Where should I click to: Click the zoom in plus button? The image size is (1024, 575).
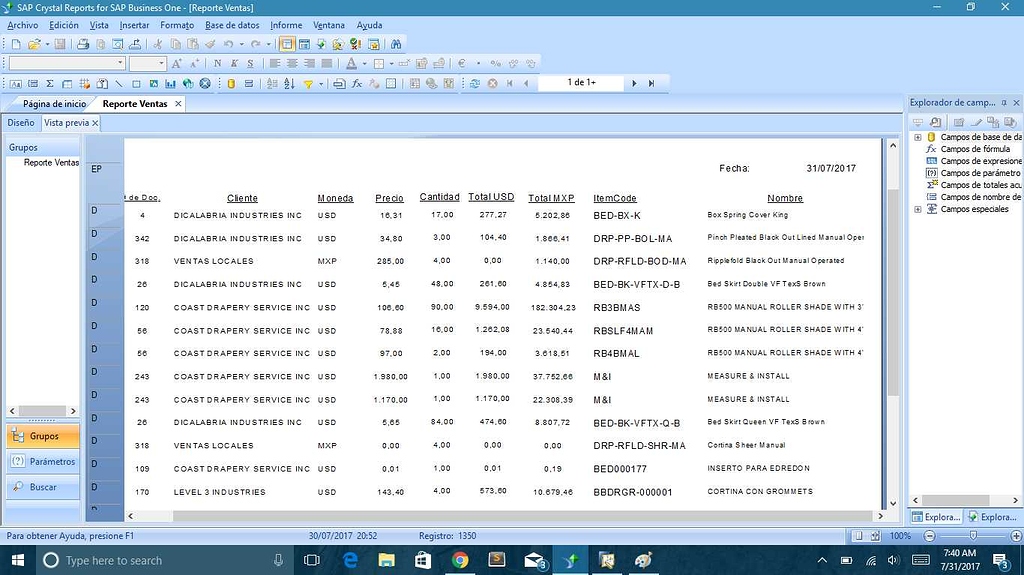[1016, 536]
